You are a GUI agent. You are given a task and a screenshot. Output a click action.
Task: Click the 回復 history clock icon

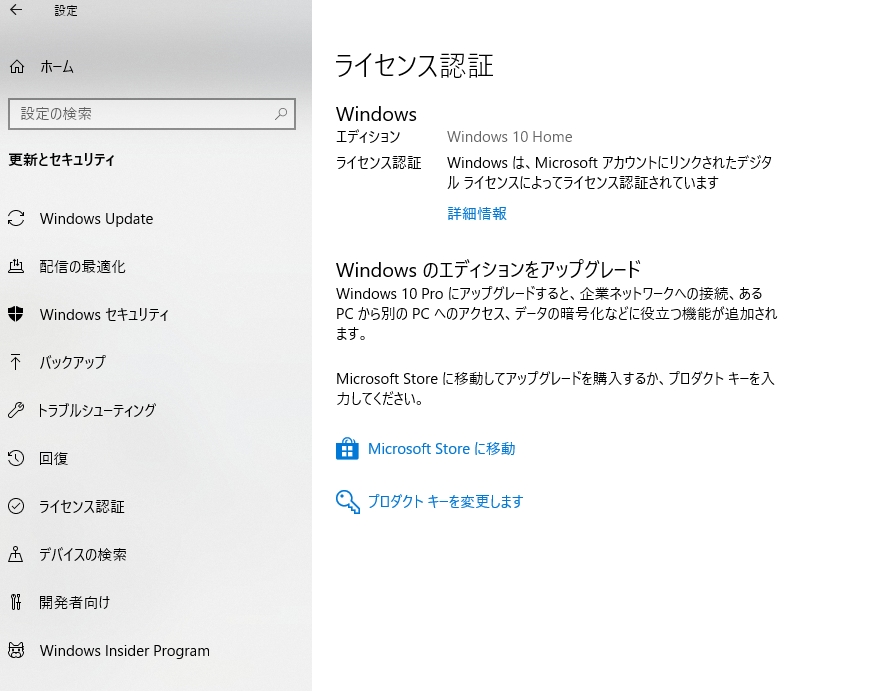16,458
